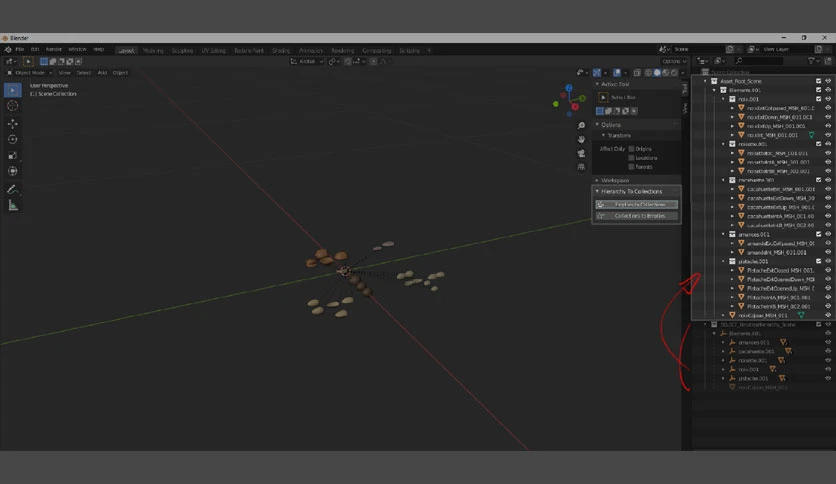Select the Measure tool
Screen dimensions: 836x484
tap(13, 206)
